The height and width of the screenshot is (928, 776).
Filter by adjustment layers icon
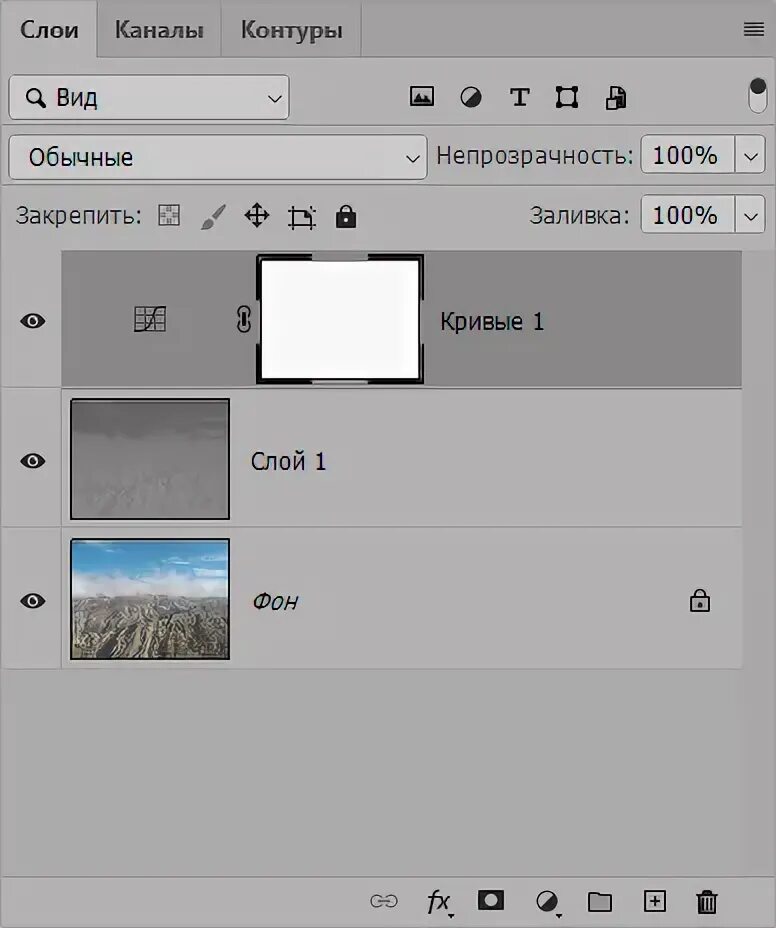471,97
